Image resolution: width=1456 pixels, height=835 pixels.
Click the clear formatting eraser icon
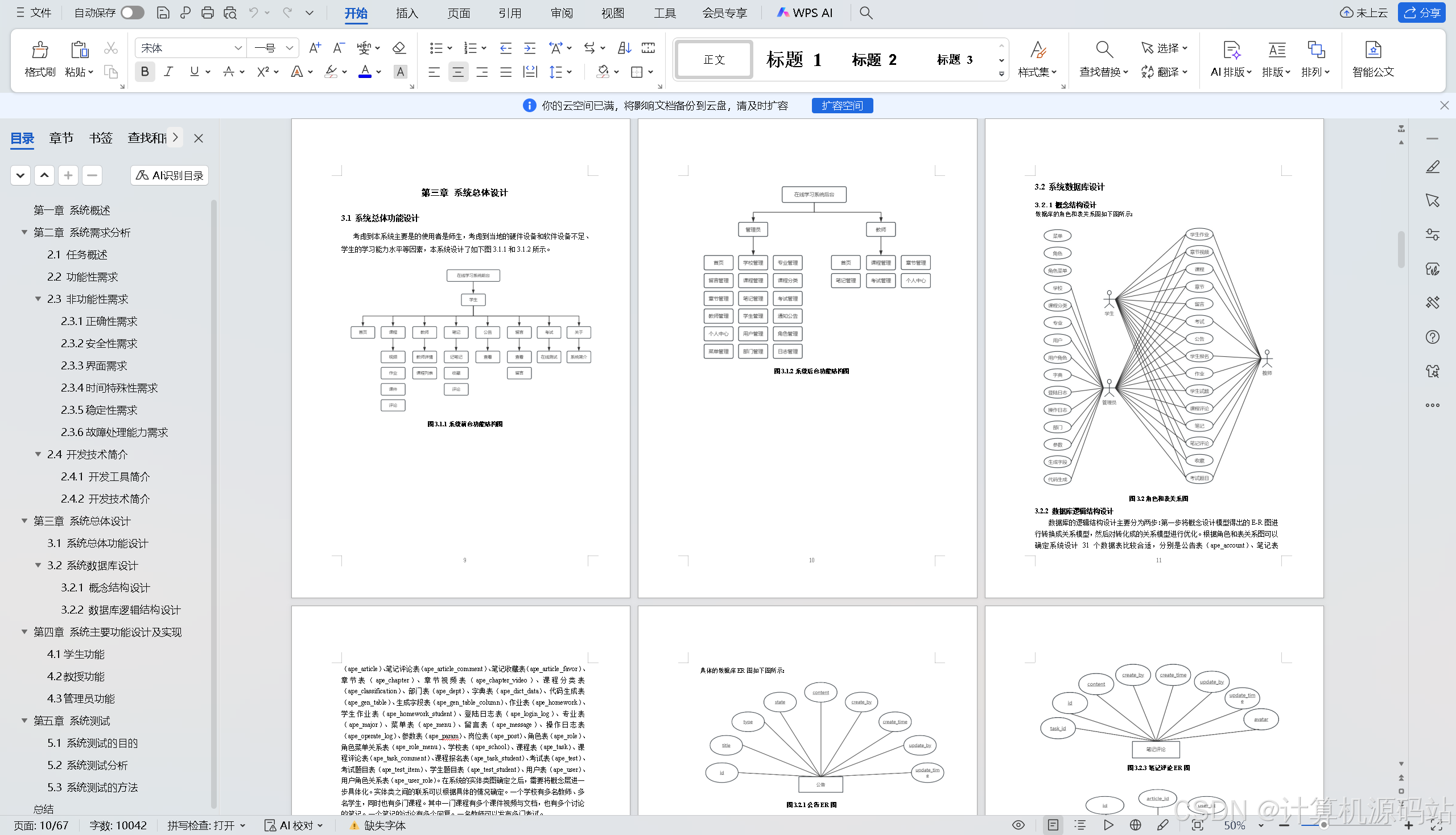[399, 48]
